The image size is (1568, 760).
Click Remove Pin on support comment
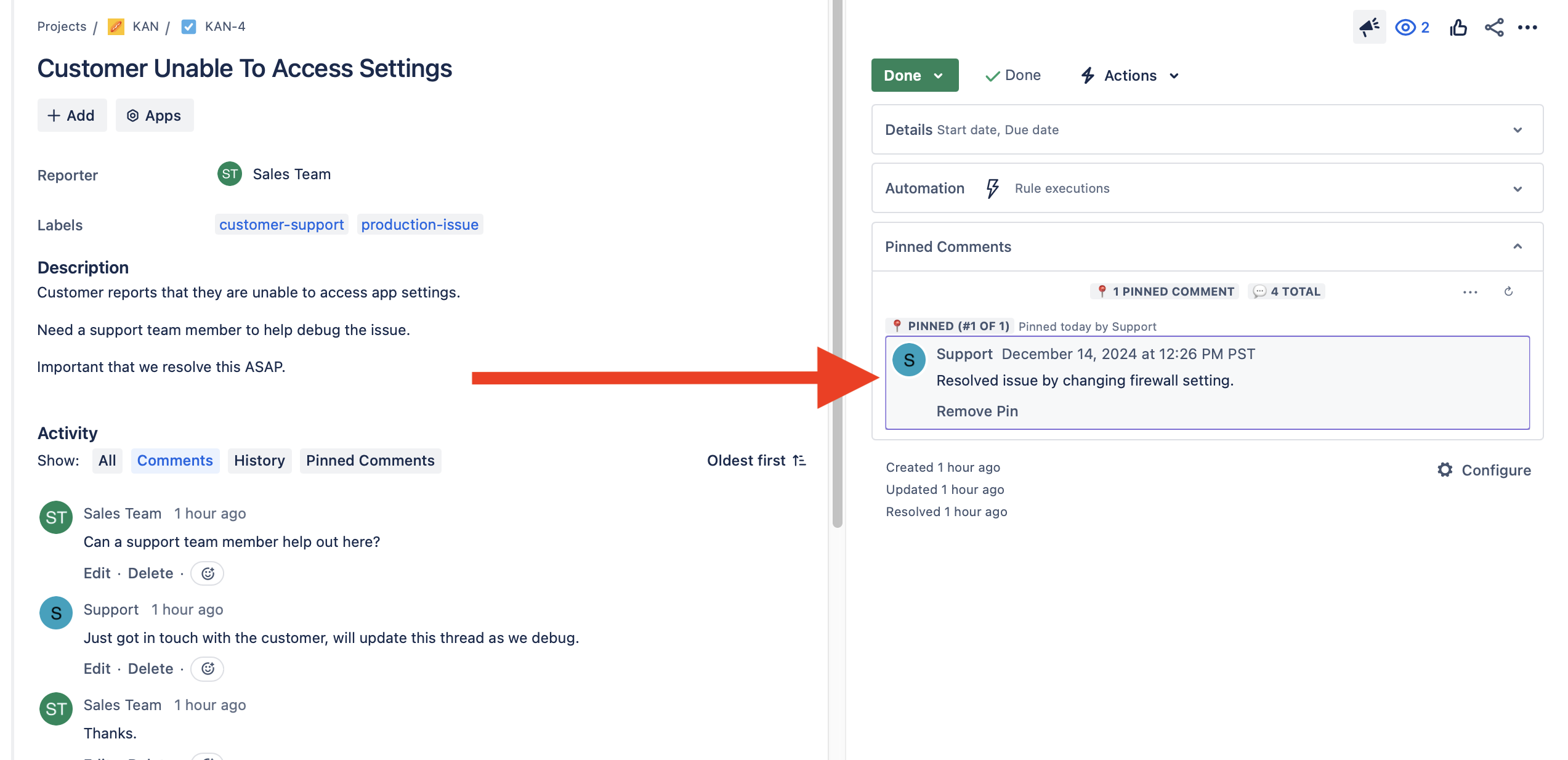[977, 411]
